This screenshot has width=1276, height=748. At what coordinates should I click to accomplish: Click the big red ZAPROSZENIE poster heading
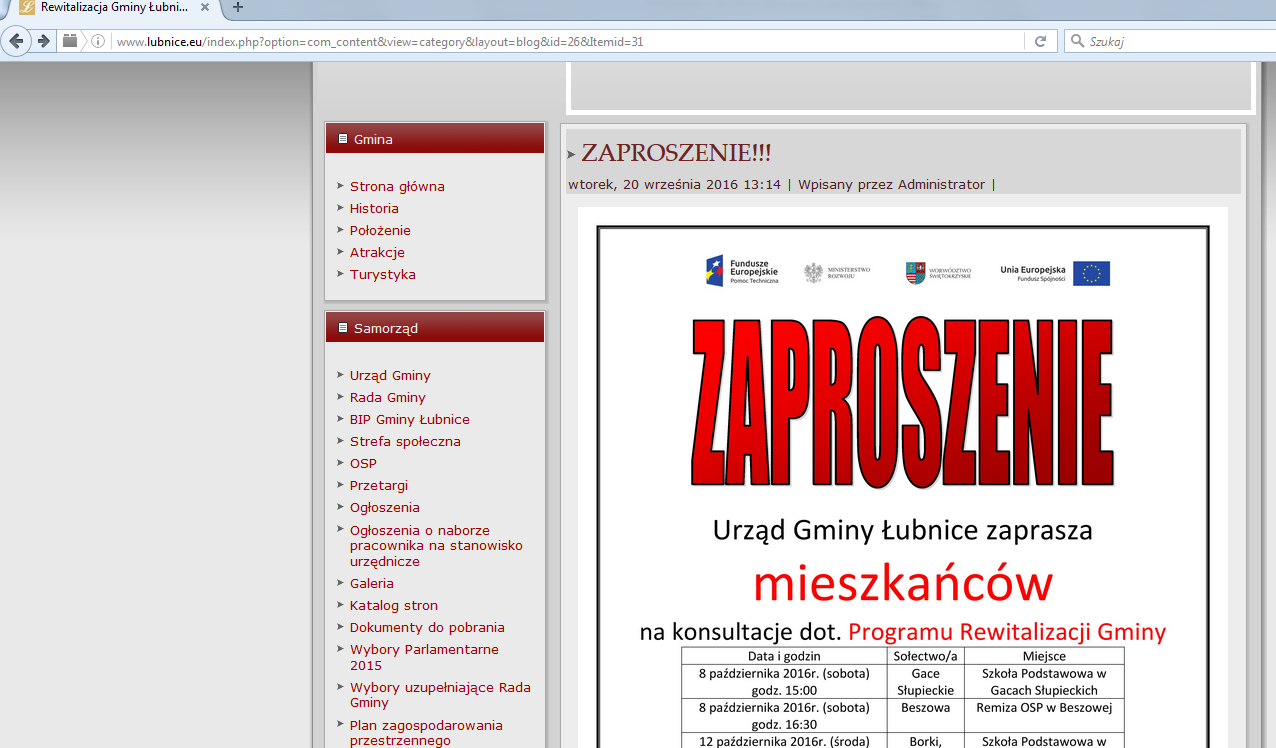click(902, 402)
